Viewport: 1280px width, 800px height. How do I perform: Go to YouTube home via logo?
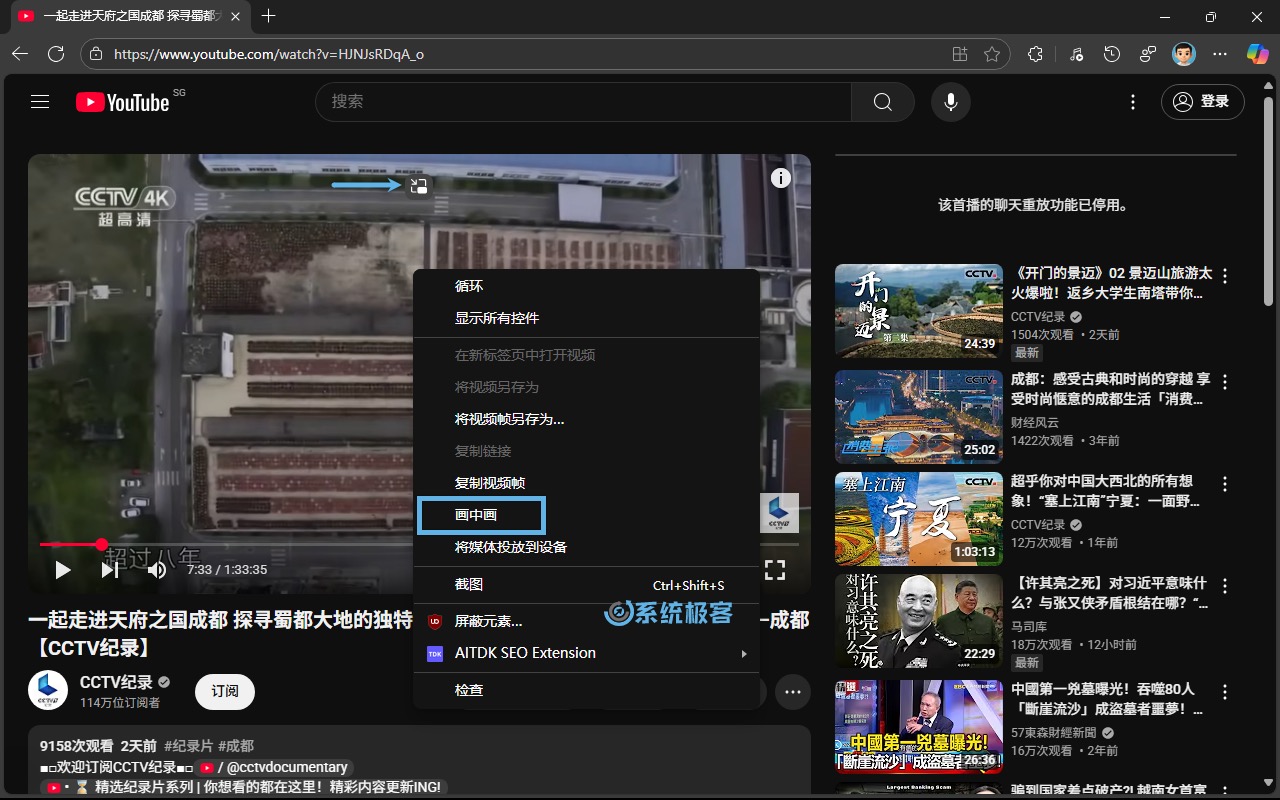click(x=123, y=102)
